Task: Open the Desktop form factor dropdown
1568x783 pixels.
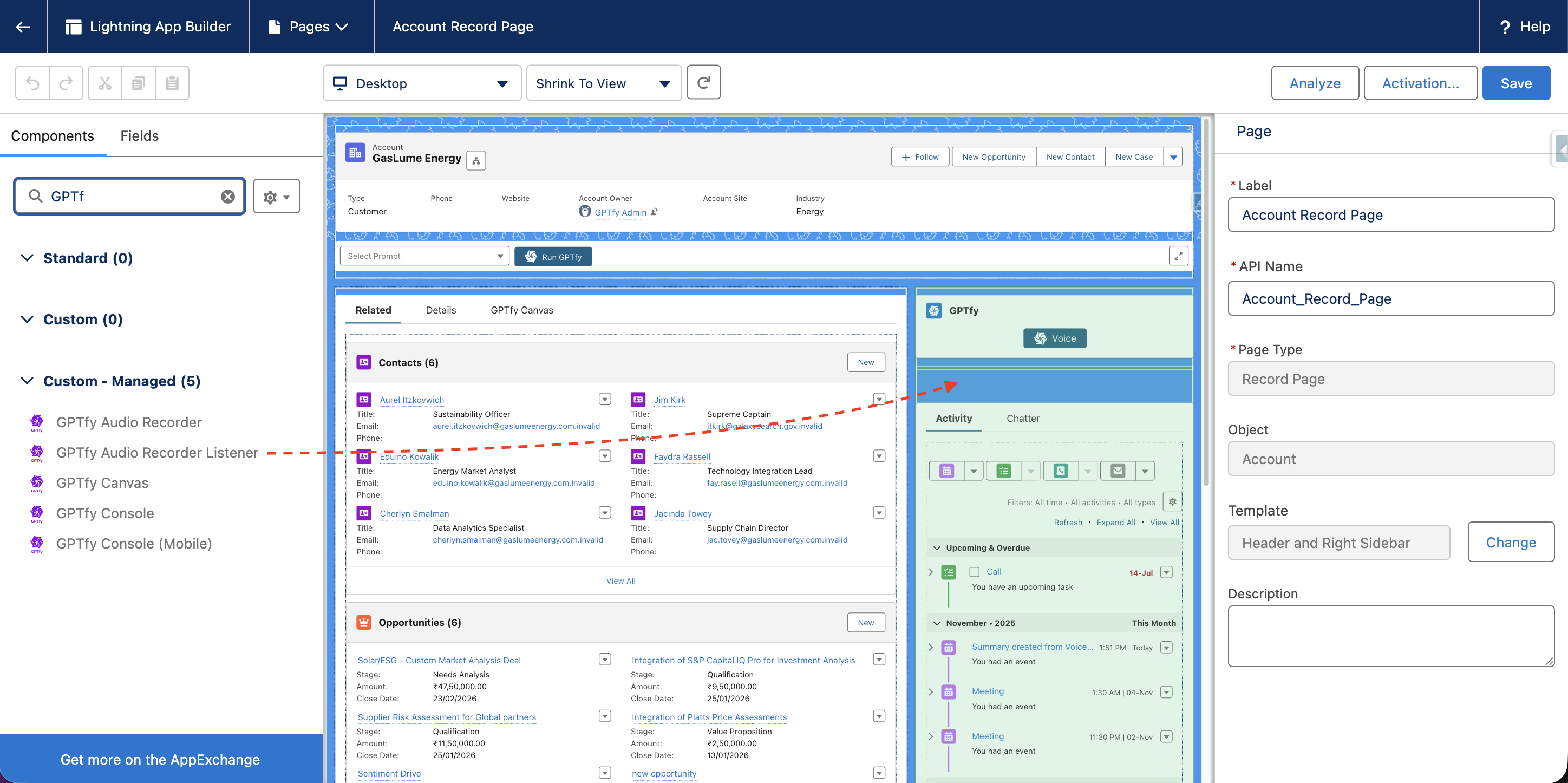Action: point(422,83)
